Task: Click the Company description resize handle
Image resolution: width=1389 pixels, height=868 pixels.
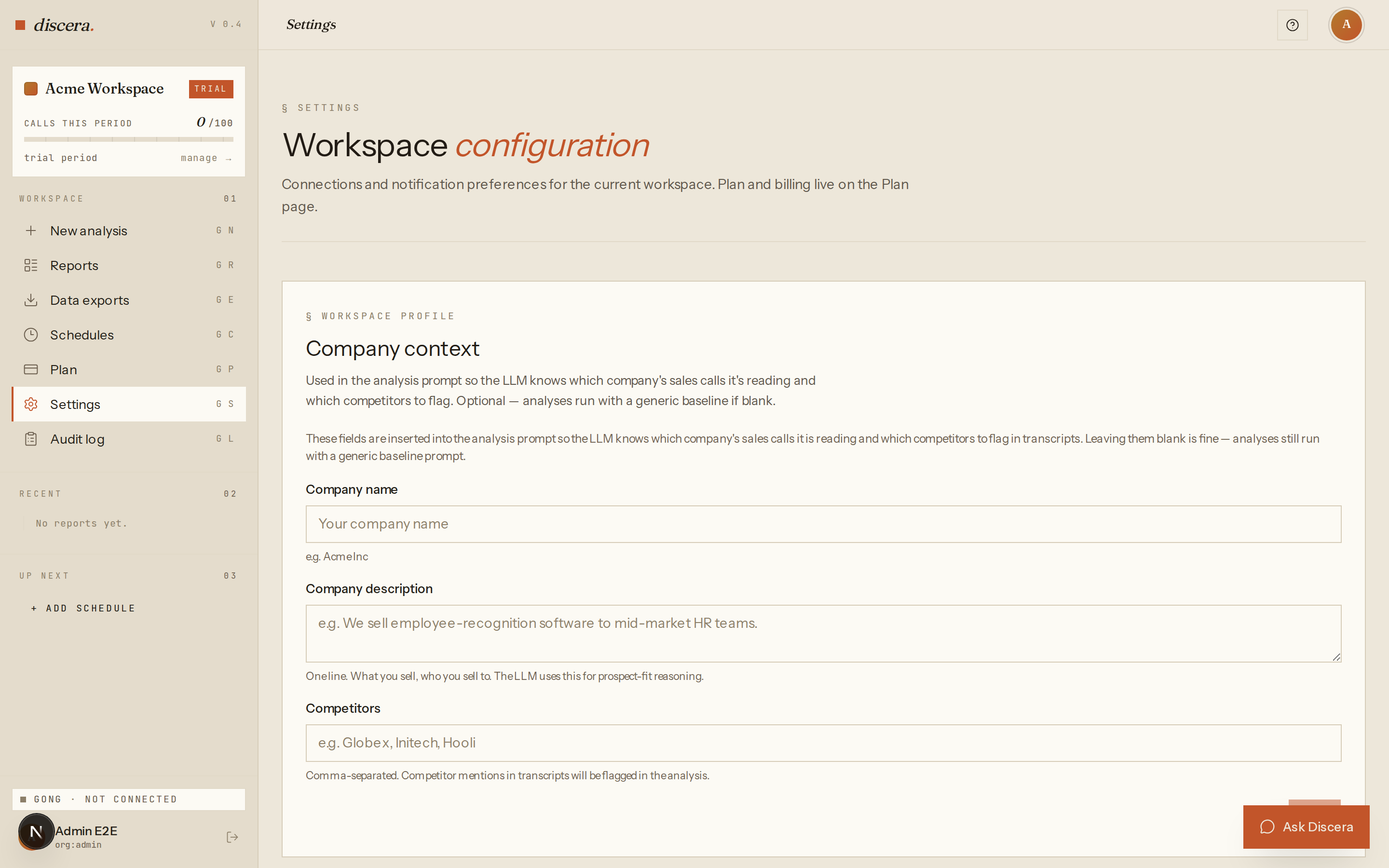Action: point(1336,657)
